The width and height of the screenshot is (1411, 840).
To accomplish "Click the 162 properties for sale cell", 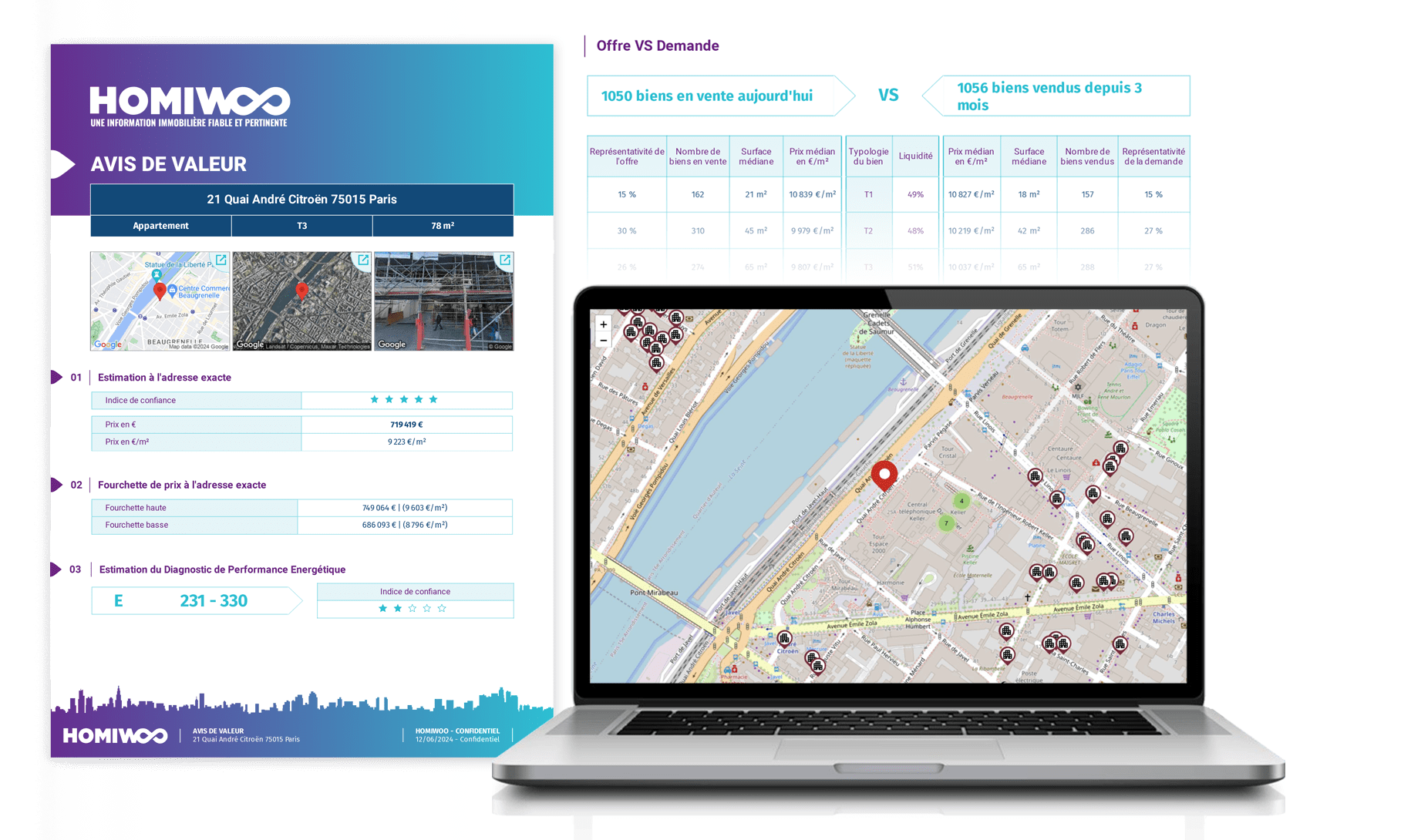I will pos(698,194).
